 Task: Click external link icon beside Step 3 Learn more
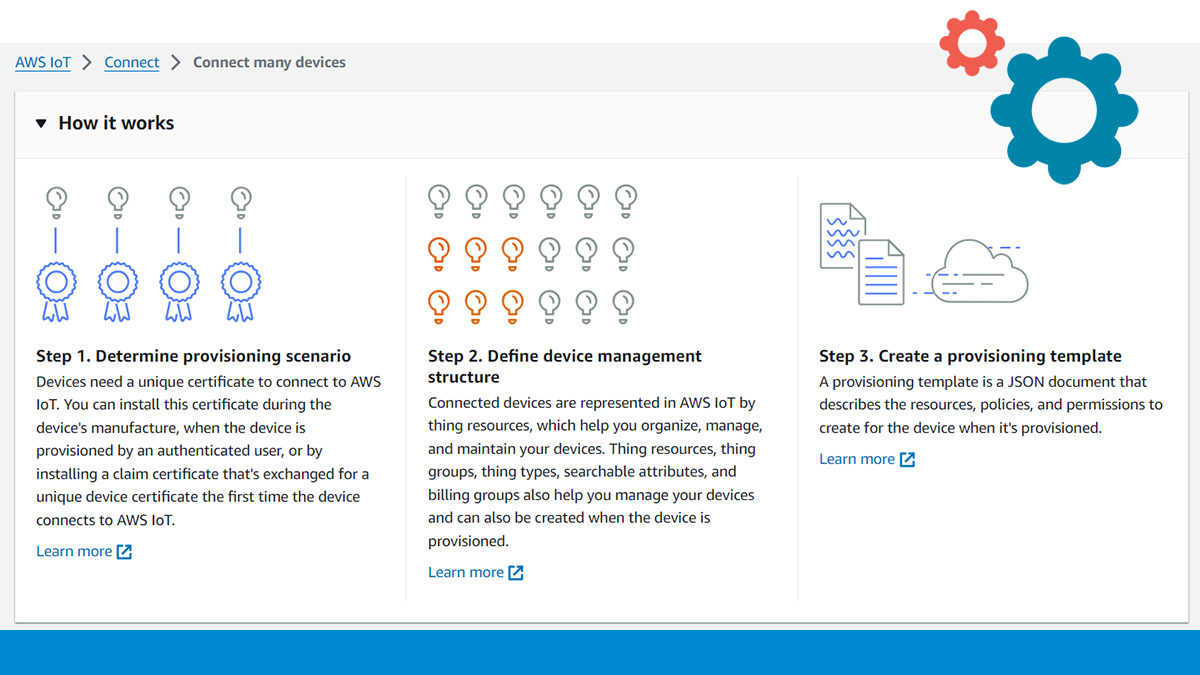tap(907, 460)
